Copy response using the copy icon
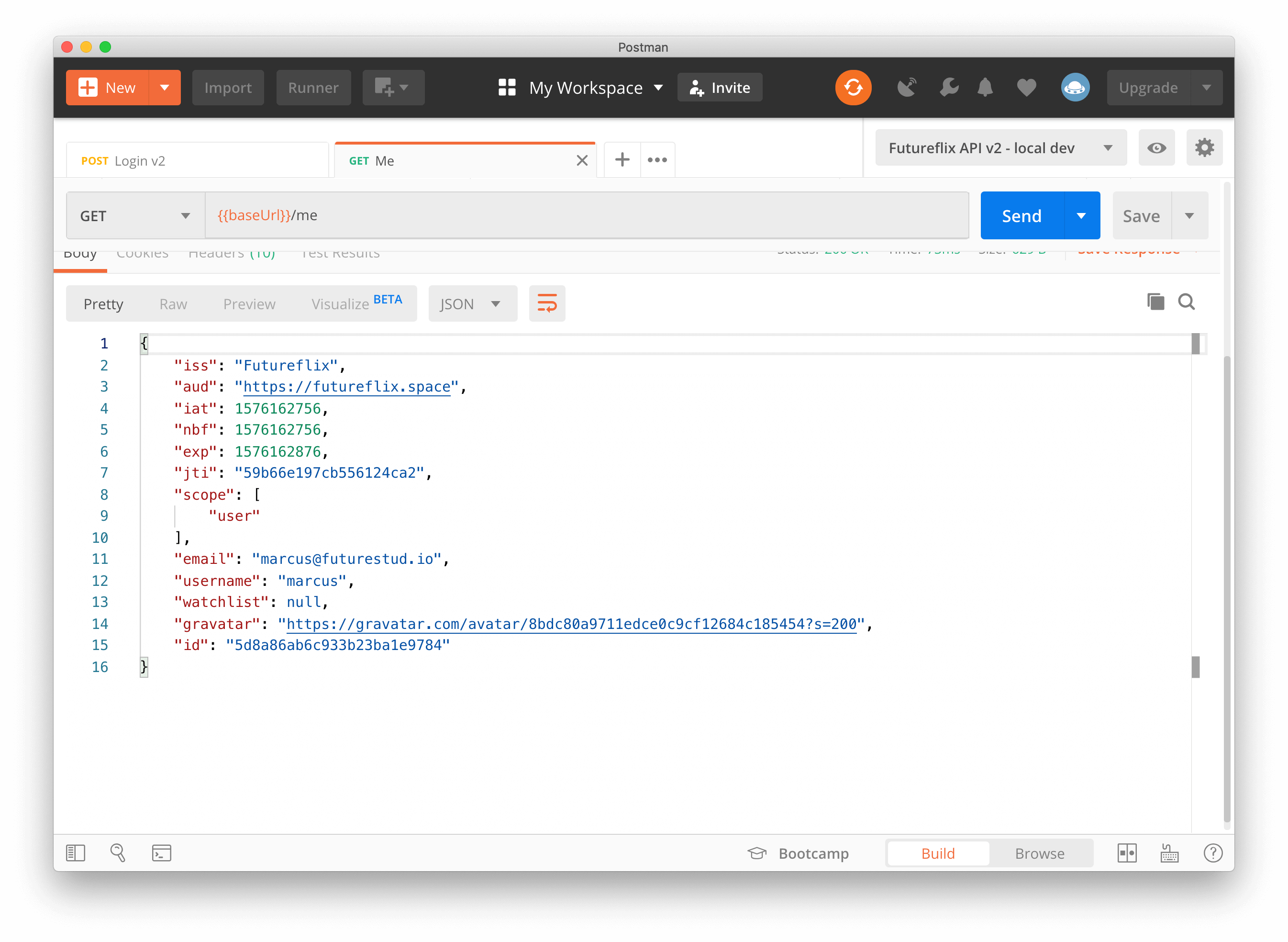The width and height of the screenshot is (1288, 942). coord(1155,302)
